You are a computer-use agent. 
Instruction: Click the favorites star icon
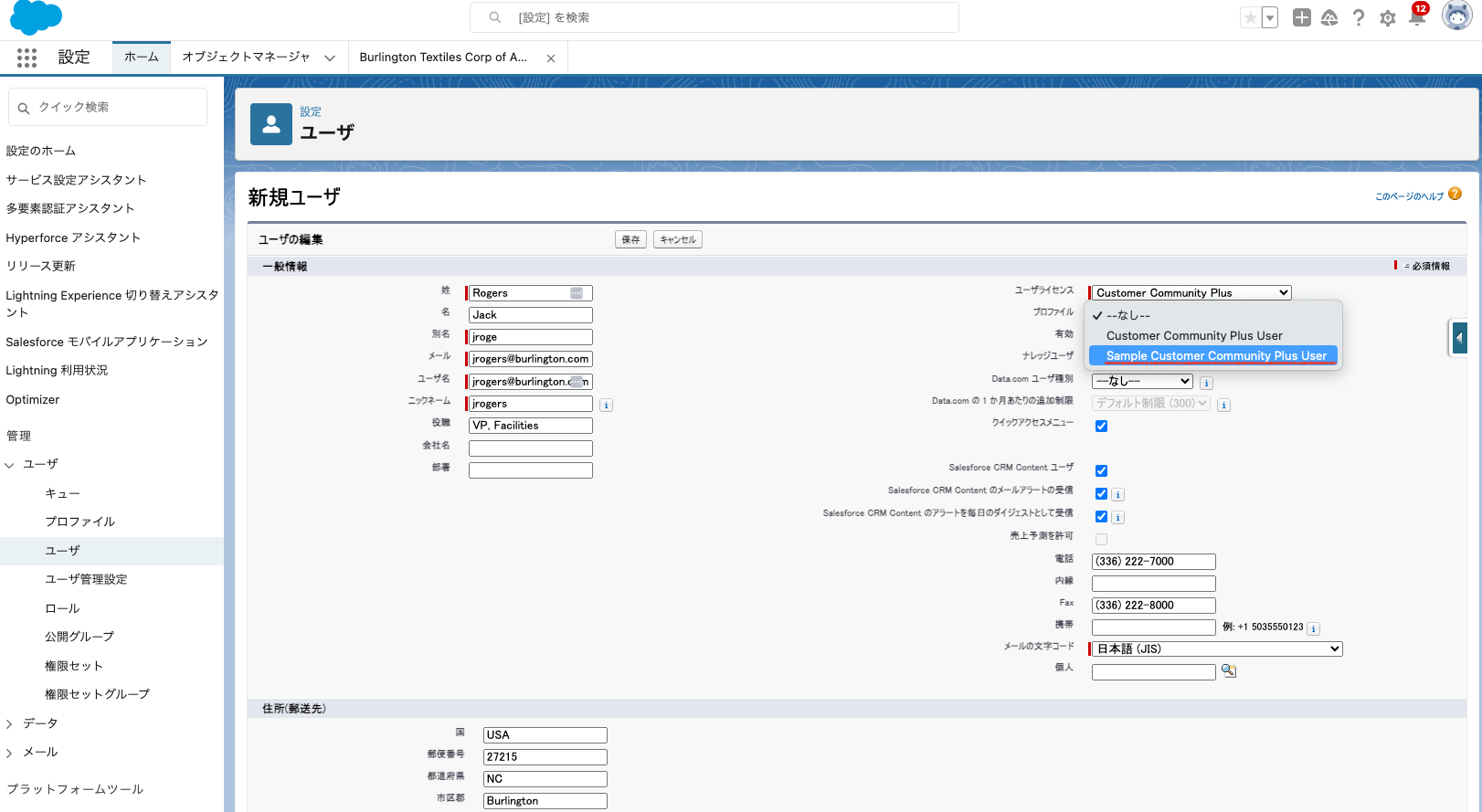tap(1250, 17)
